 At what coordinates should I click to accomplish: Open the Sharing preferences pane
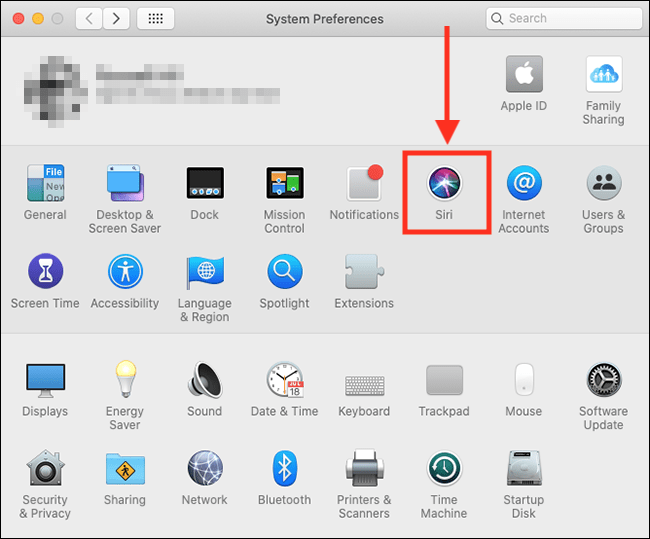[x=125, y=469]
